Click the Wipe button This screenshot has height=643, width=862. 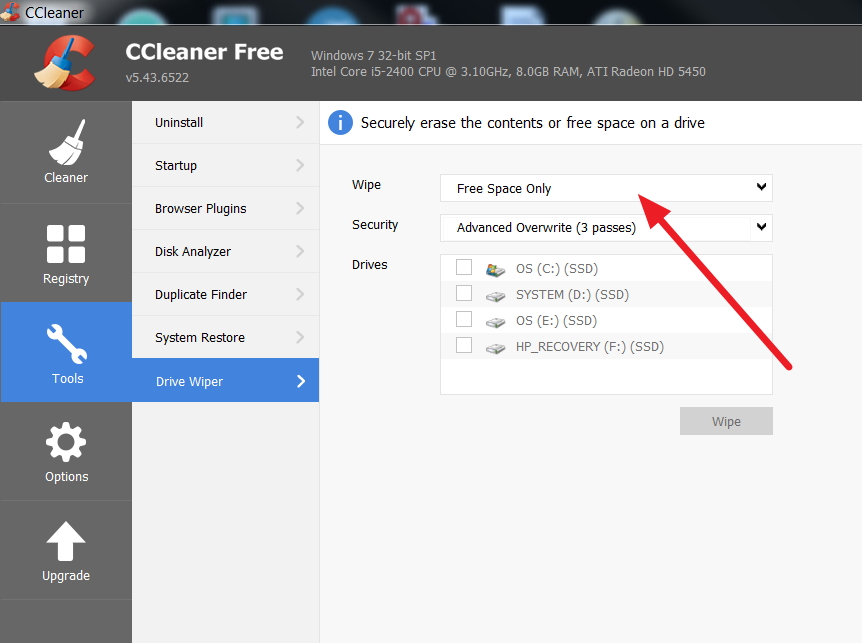[726, 421]
